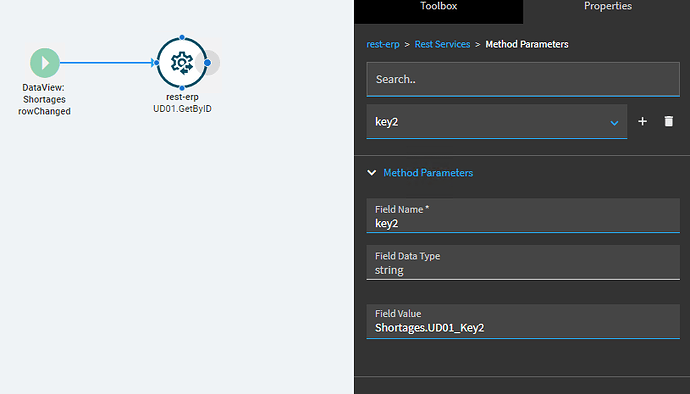Screen dimensions: 690x394
Task: Open the key2 parameter dropdown
Action: point(497,122)
